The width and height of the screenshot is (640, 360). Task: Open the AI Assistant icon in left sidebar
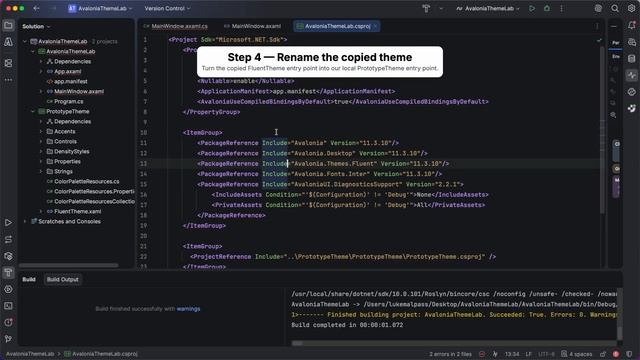(8, 42)
